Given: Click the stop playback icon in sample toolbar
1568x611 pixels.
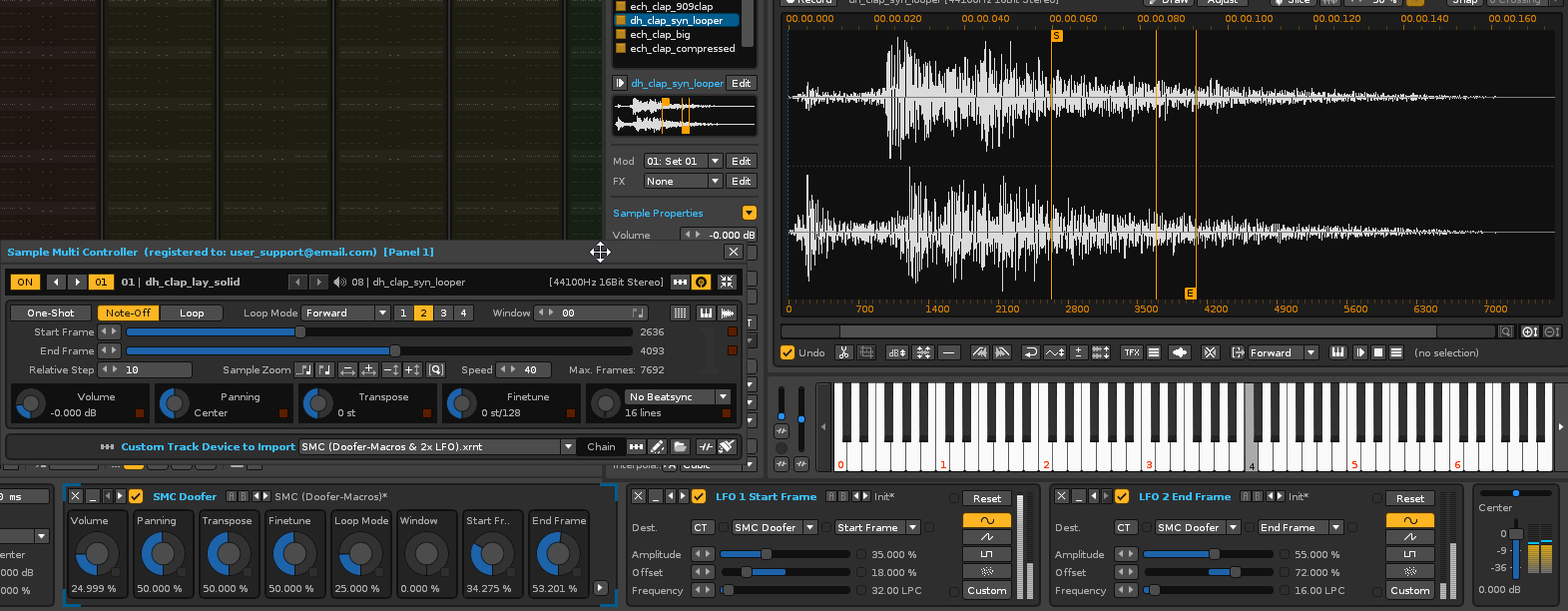Looking at the screenshot, I should [1378, 352].
